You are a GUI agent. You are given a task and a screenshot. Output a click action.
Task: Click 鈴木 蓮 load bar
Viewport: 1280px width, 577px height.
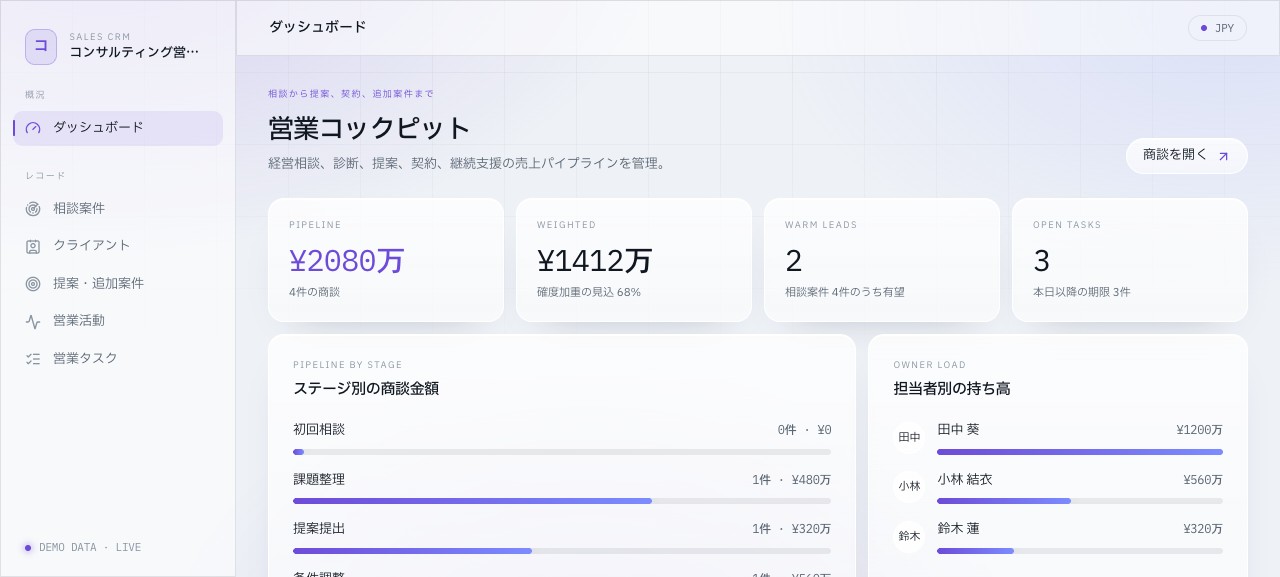coord(1080,551)
